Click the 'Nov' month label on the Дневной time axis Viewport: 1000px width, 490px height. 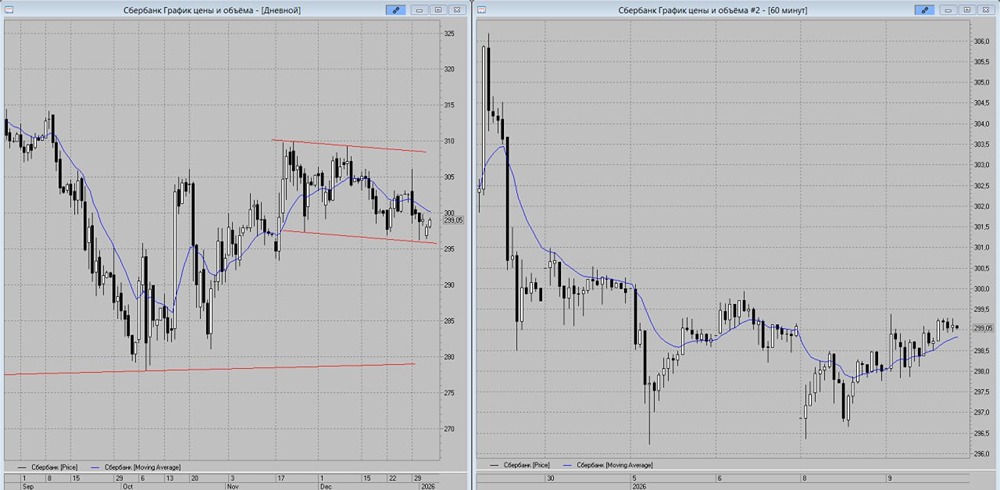tap(232, 486)
